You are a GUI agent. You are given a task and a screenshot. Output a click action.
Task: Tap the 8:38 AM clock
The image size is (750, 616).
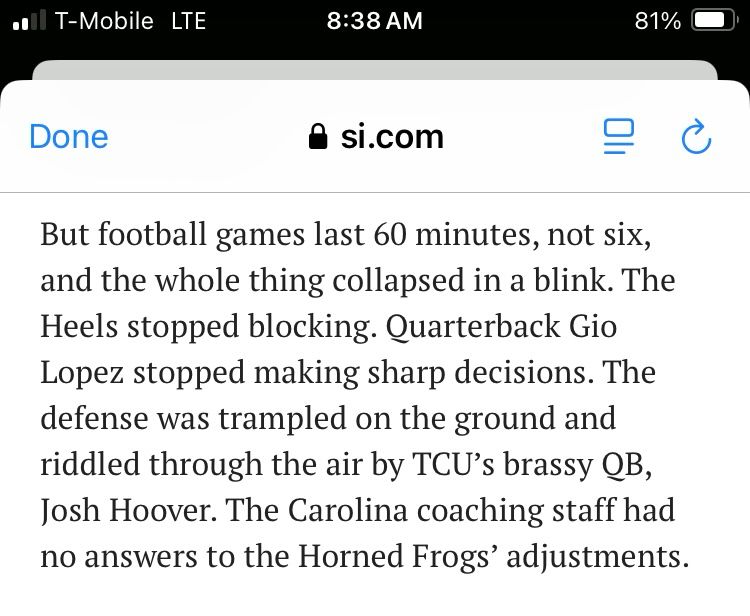[375, 21]
